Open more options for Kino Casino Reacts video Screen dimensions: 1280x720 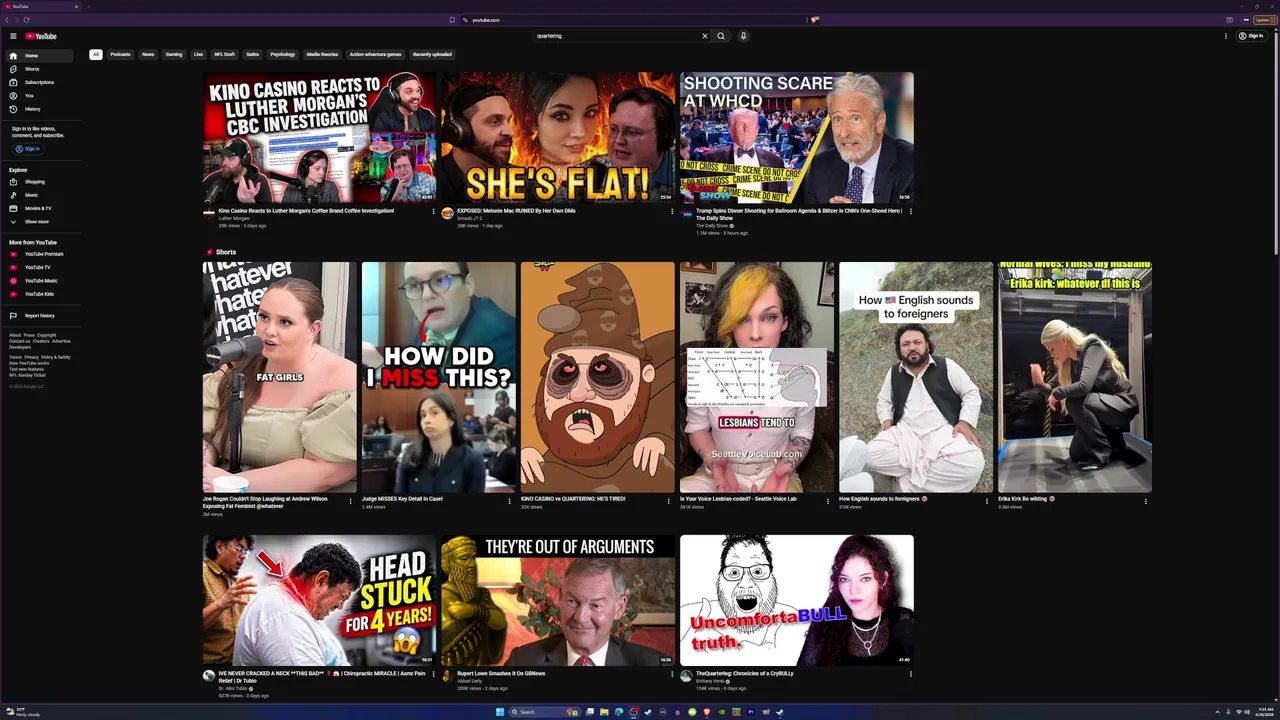(433, 211)
